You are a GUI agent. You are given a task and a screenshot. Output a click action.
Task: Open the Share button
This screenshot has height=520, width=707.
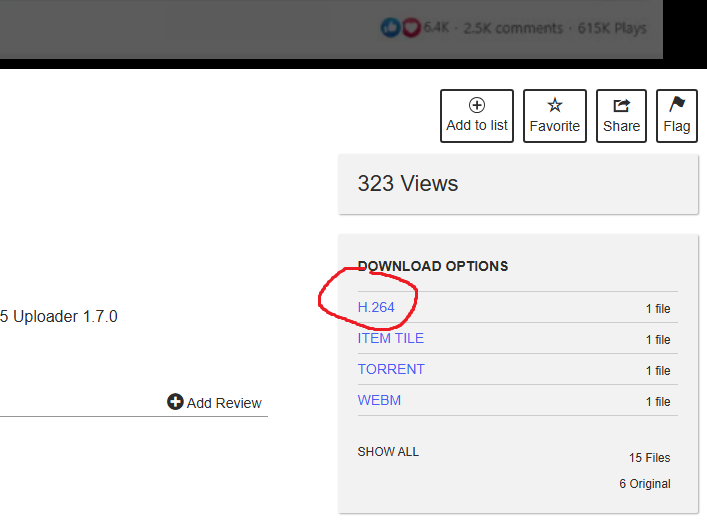point(621,116)
